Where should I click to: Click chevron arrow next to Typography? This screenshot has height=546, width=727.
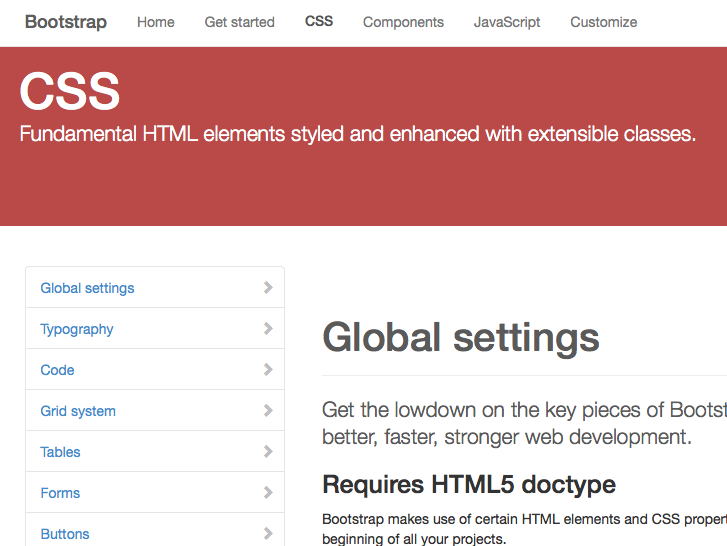click(268, 328)
